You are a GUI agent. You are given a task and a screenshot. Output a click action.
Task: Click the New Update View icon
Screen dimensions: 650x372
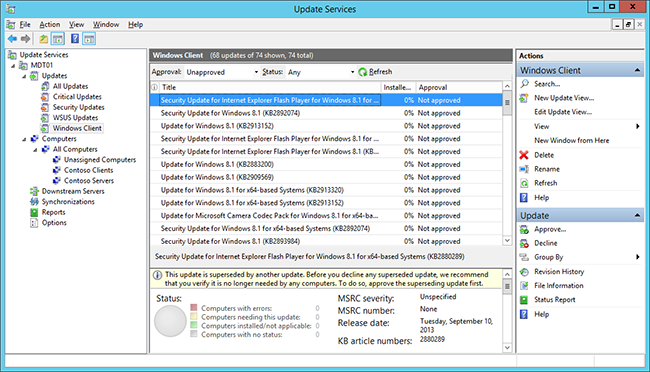524,98
